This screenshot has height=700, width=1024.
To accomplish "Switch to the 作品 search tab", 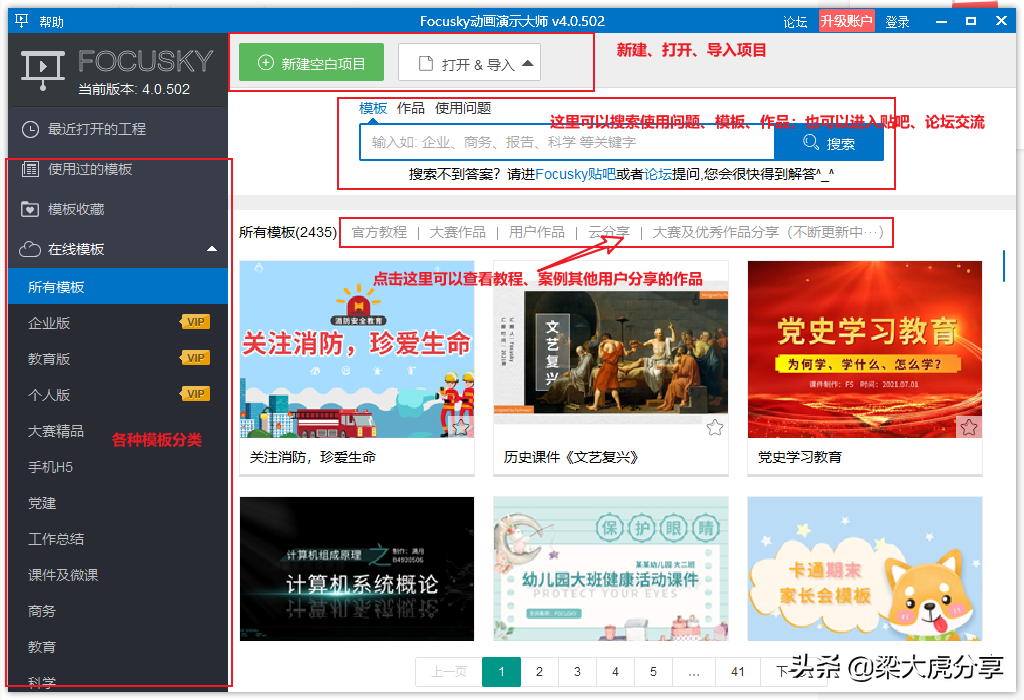I will pyautogui.click(x=410, y=107).
